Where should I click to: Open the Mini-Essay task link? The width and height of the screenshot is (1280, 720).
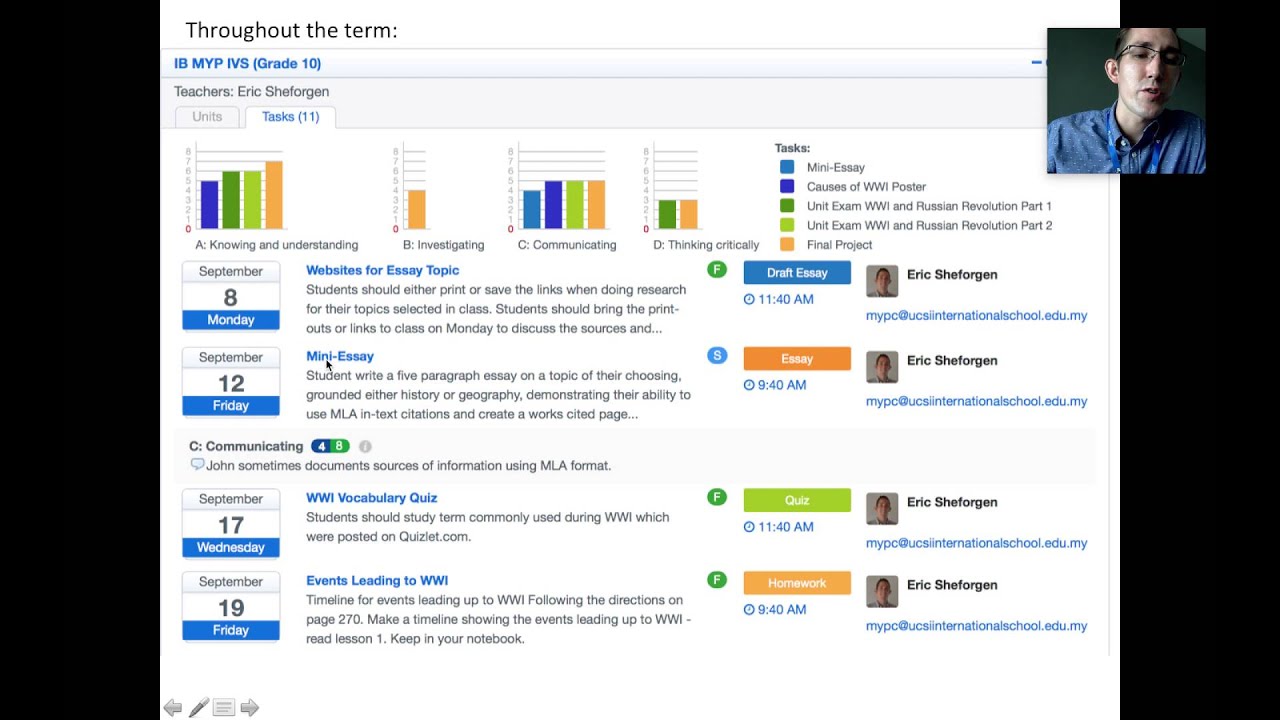click(x=340, y=356)
